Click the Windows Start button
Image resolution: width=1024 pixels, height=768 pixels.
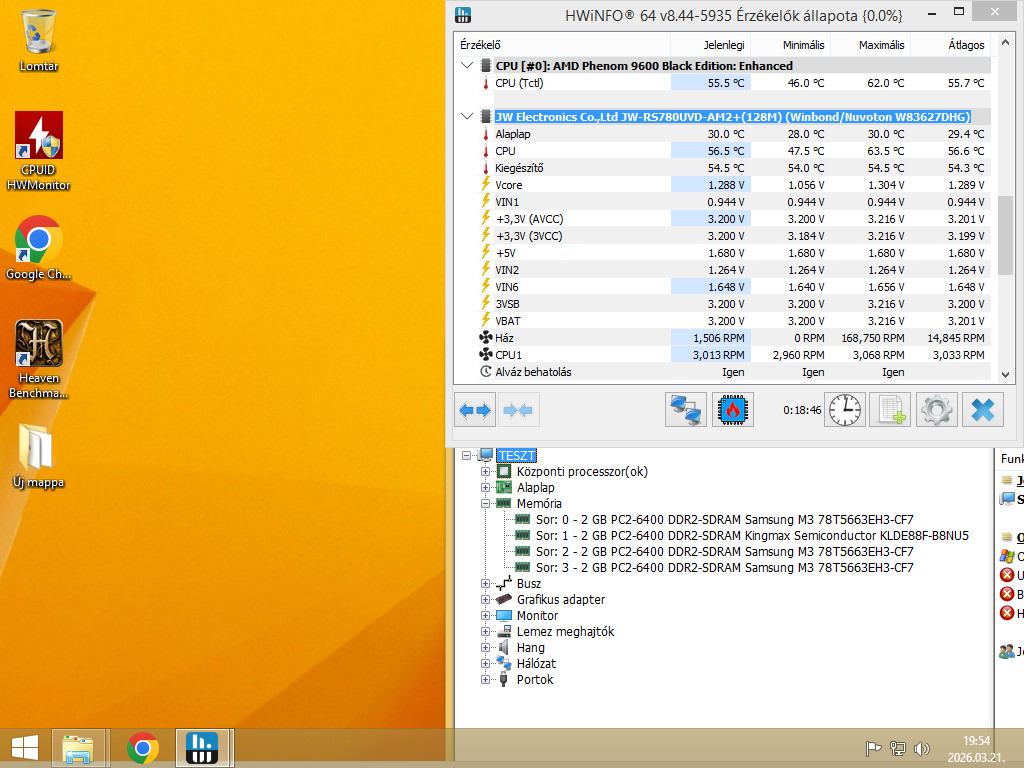25,748
